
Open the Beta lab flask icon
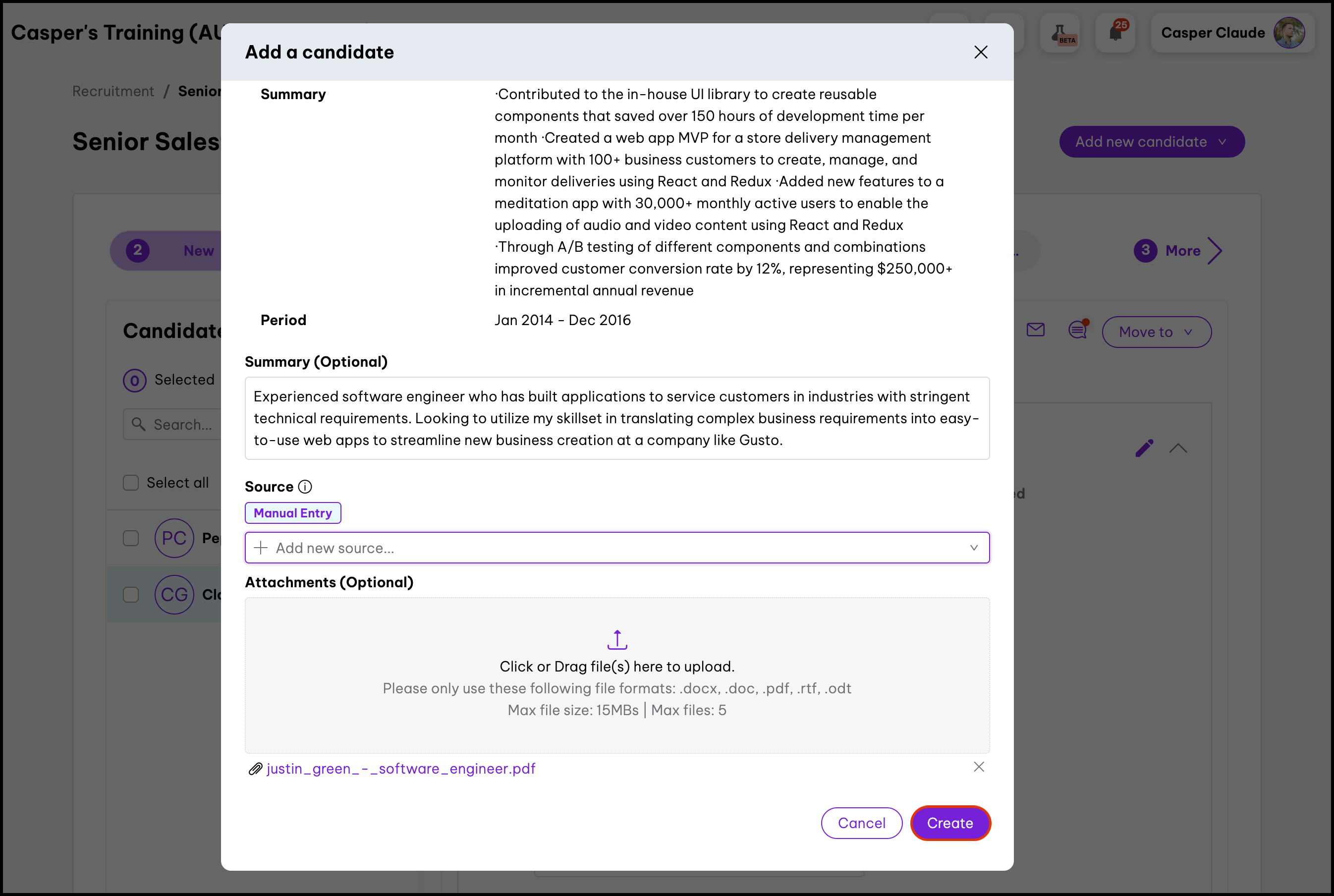pyautogui.click(x=1060, y=33)
